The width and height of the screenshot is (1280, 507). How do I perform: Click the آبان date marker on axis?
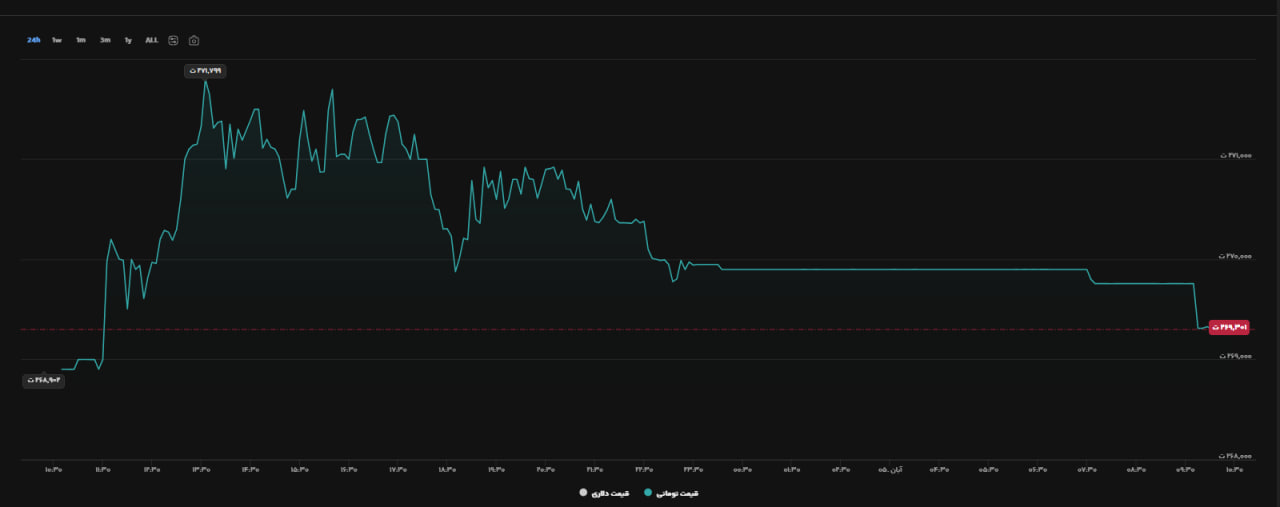tap(890, 468)
